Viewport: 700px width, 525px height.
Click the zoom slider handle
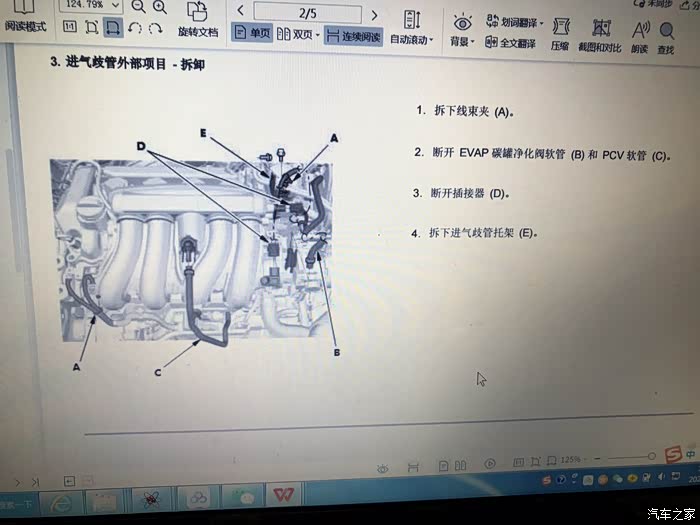(651, 456)
